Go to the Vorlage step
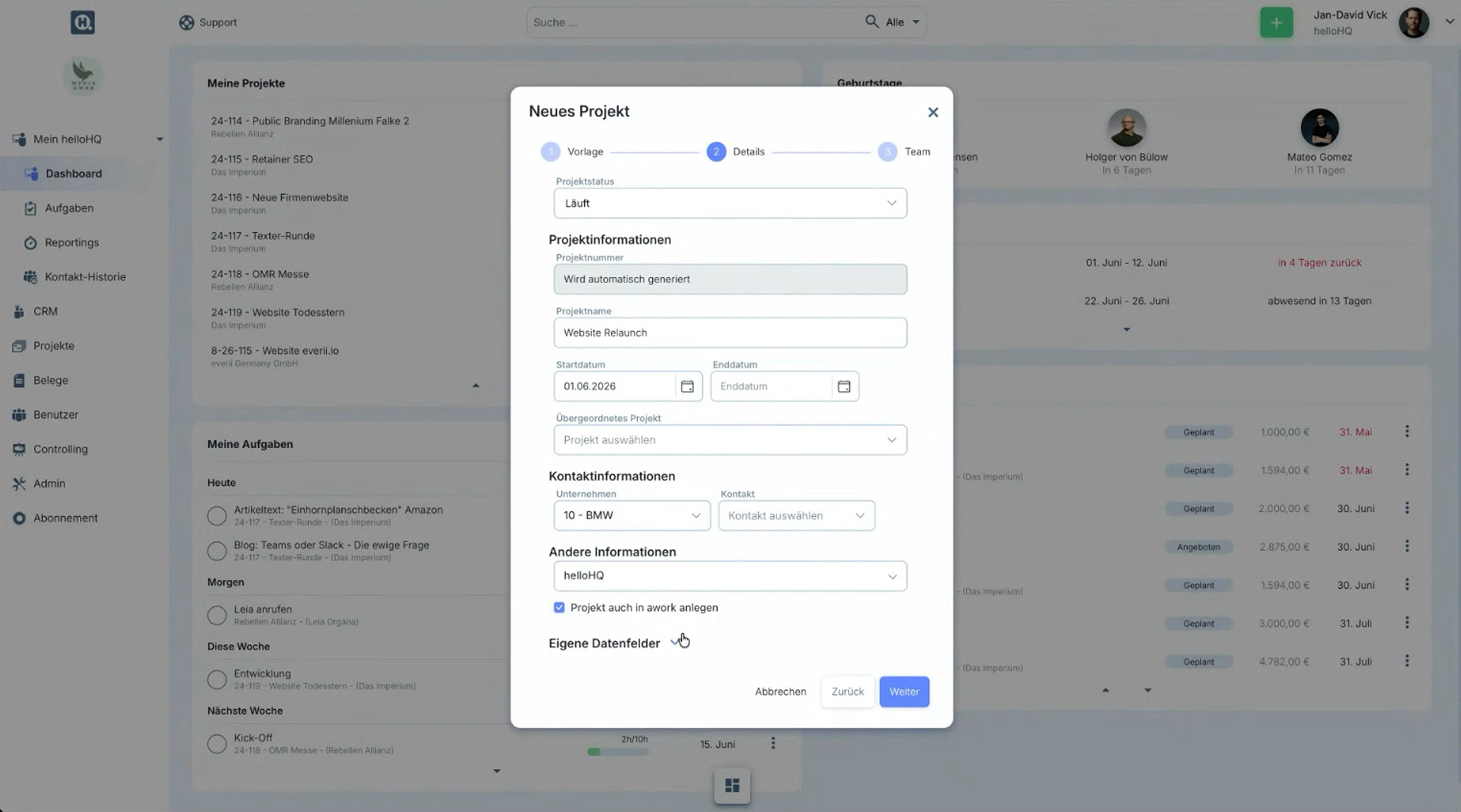 tap(572, 152)
